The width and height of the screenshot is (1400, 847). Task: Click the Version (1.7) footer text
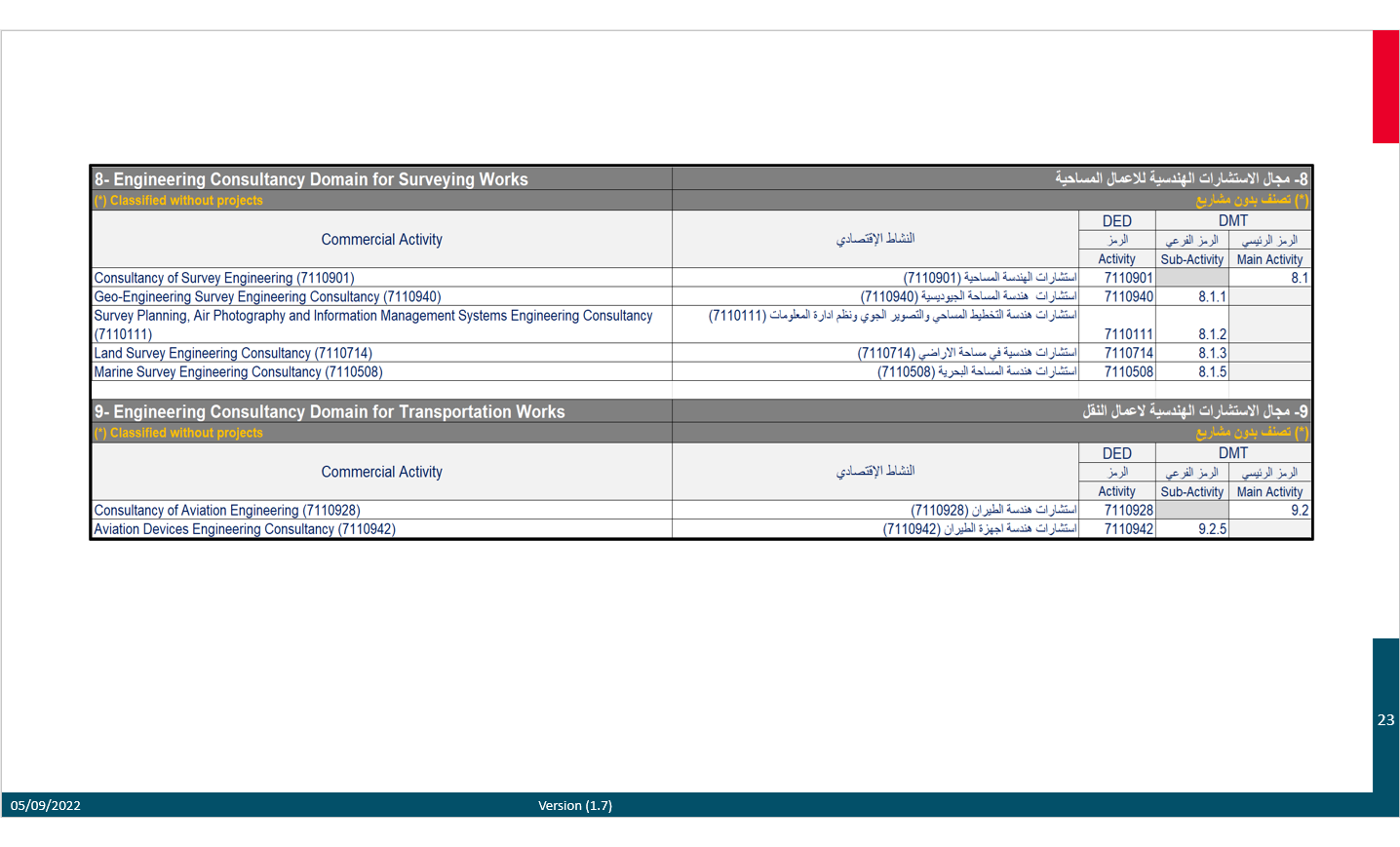(575, 805)
